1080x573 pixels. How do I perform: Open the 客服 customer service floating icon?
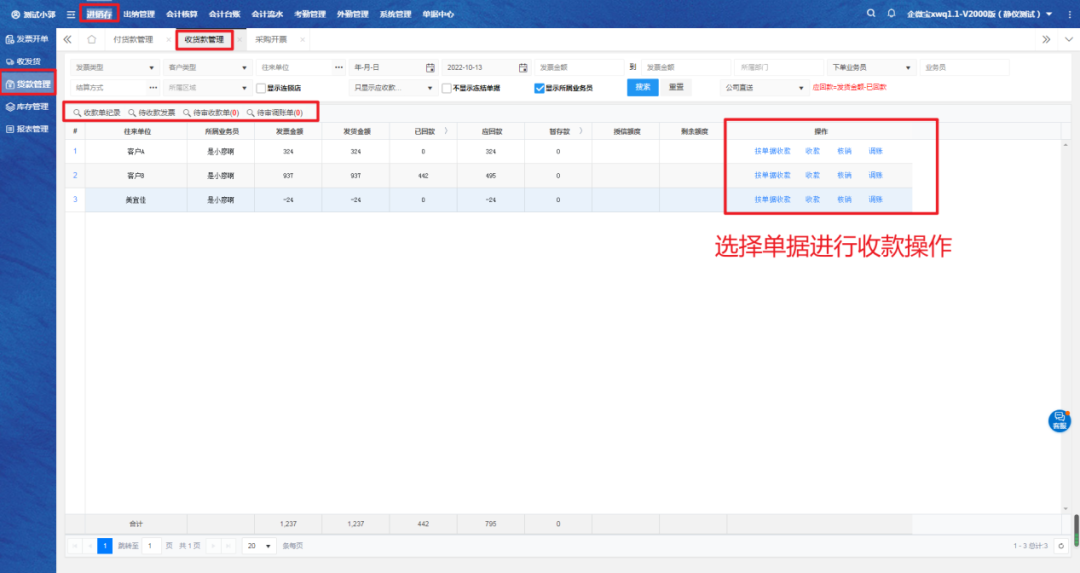[x=1059, y=420]
